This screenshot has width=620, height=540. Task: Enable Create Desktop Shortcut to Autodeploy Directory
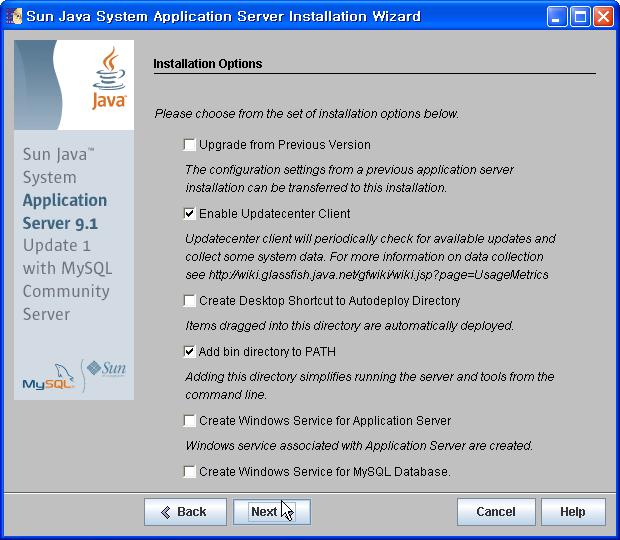tap(189, 301)
